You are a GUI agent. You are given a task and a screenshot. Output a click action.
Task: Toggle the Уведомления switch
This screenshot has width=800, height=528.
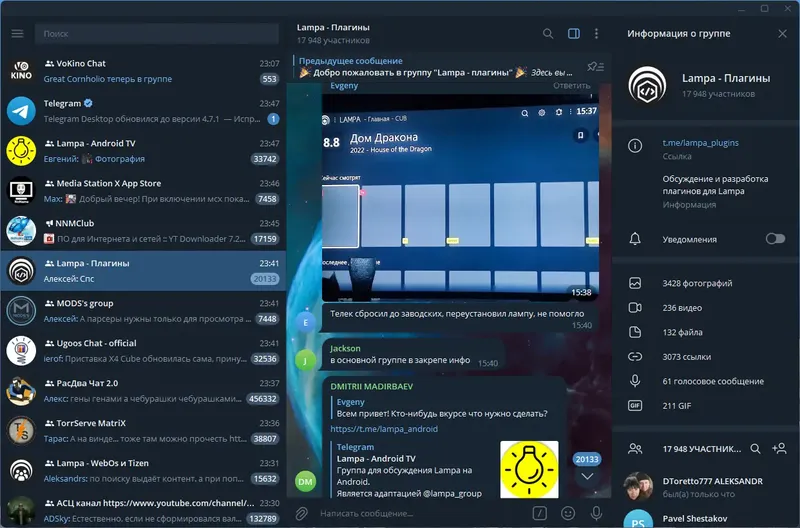coord(775,239)
